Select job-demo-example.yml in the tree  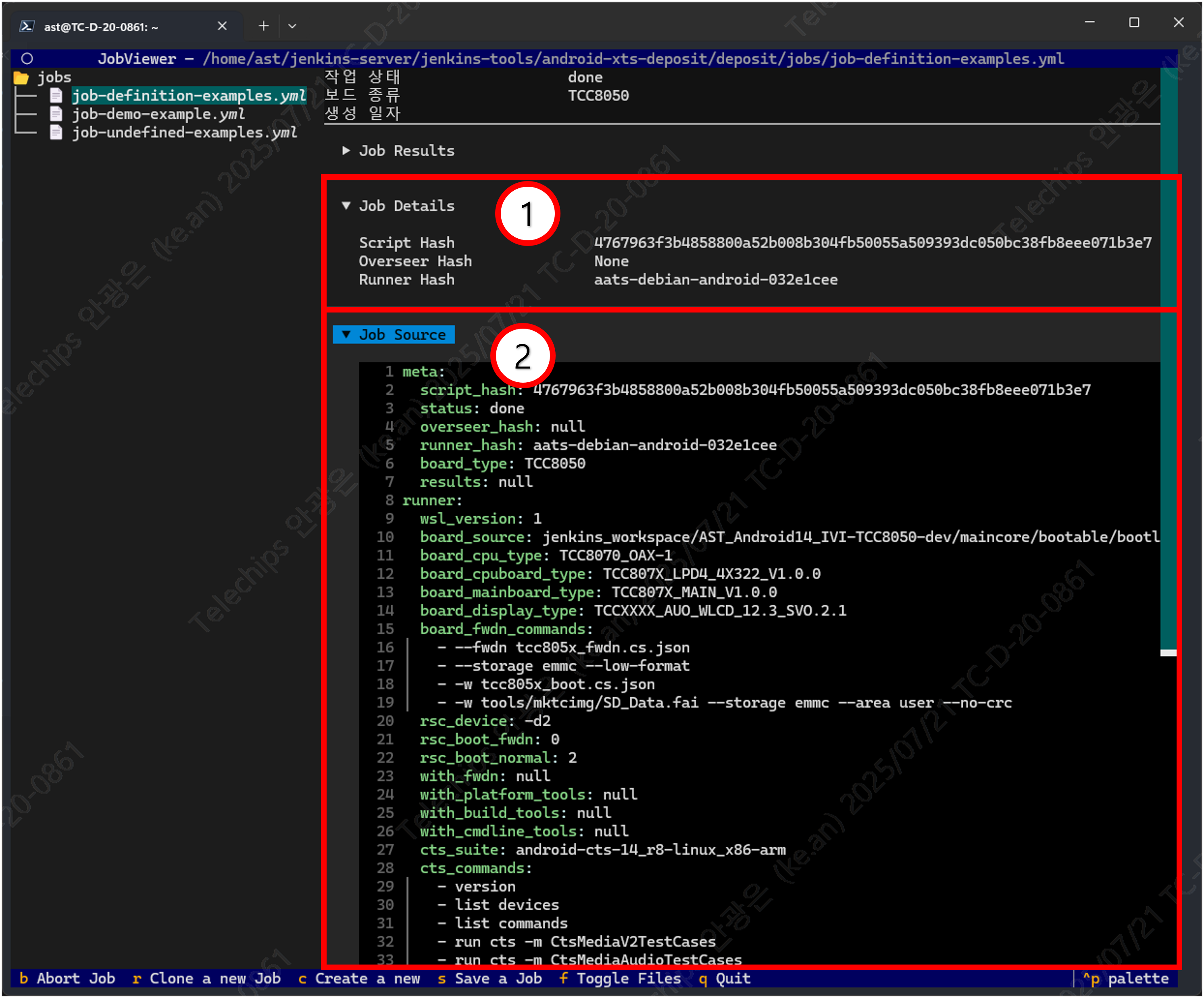158,114
